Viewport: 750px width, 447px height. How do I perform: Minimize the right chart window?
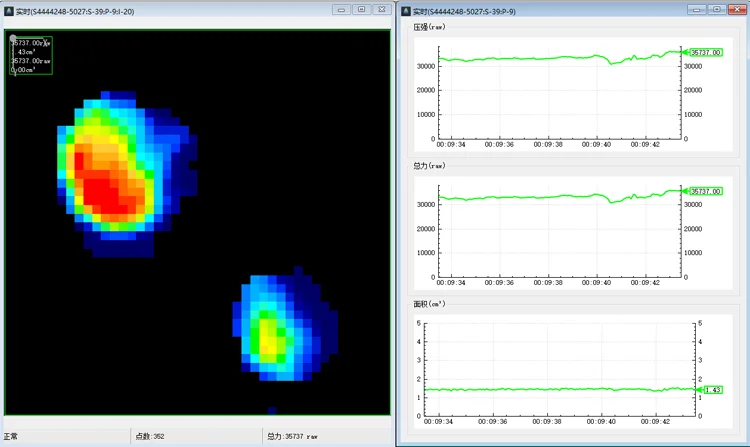pos(696,9)
